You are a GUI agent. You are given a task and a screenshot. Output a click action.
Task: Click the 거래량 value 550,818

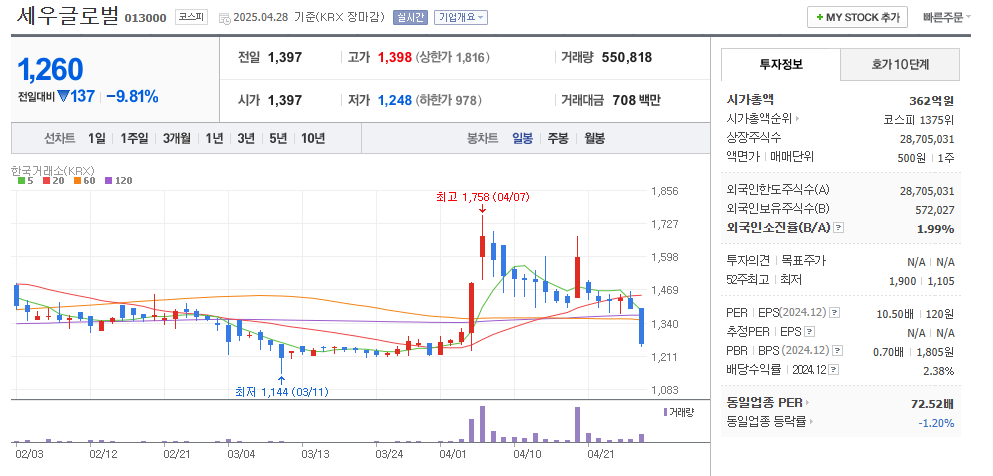(x=627, y=58)
